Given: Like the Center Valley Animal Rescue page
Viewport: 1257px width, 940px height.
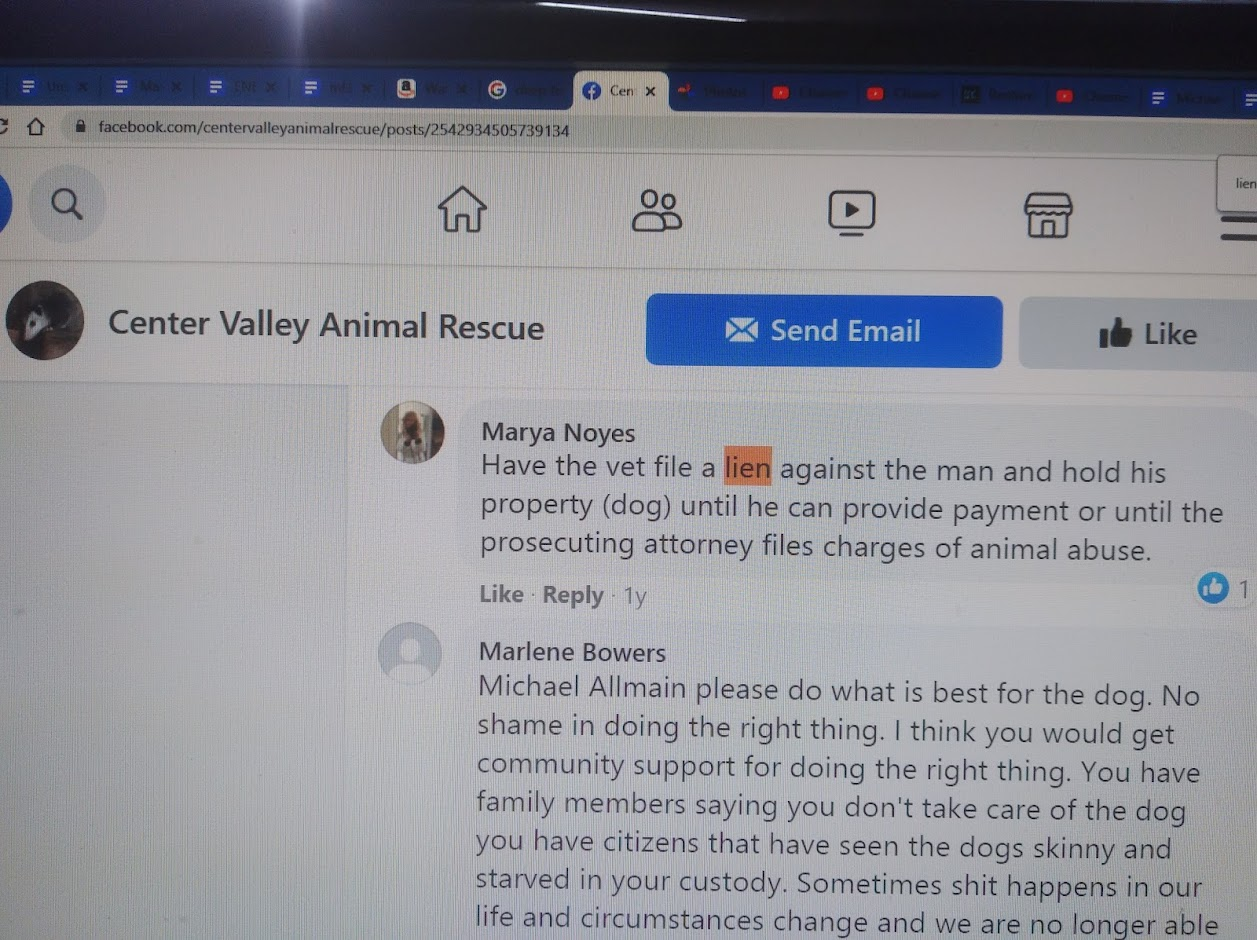Looking at the screenshot, I should [x=1139, y=333].
